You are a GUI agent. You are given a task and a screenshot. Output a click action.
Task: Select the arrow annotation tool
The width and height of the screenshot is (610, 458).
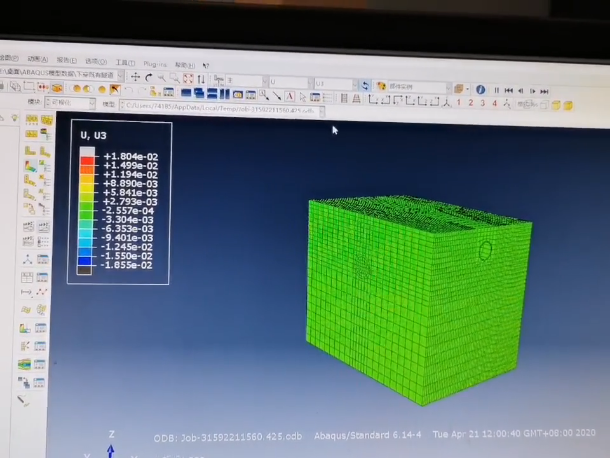(x=277, y=96)
